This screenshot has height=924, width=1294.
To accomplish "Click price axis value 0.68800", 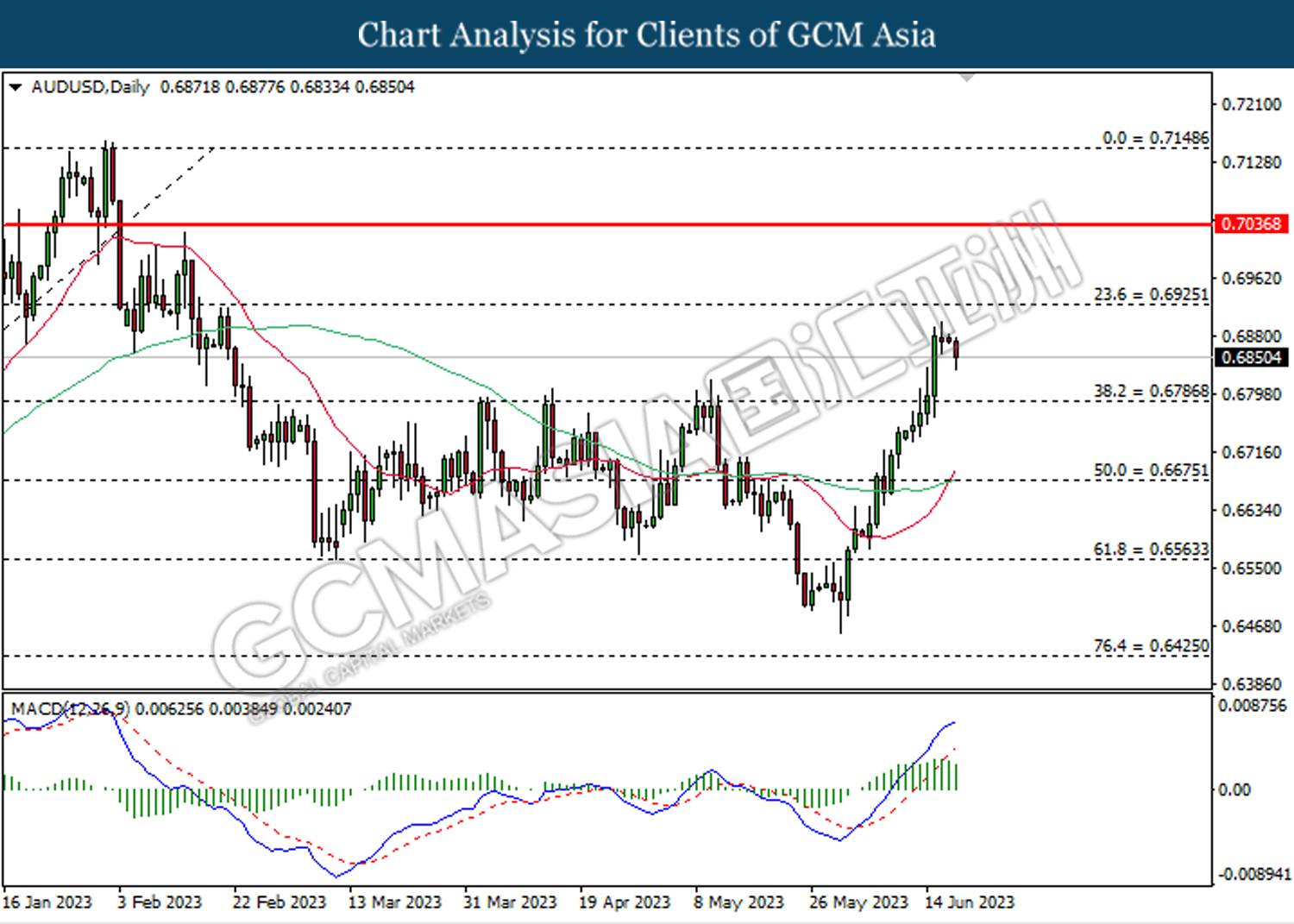I will pos(1252,336).
